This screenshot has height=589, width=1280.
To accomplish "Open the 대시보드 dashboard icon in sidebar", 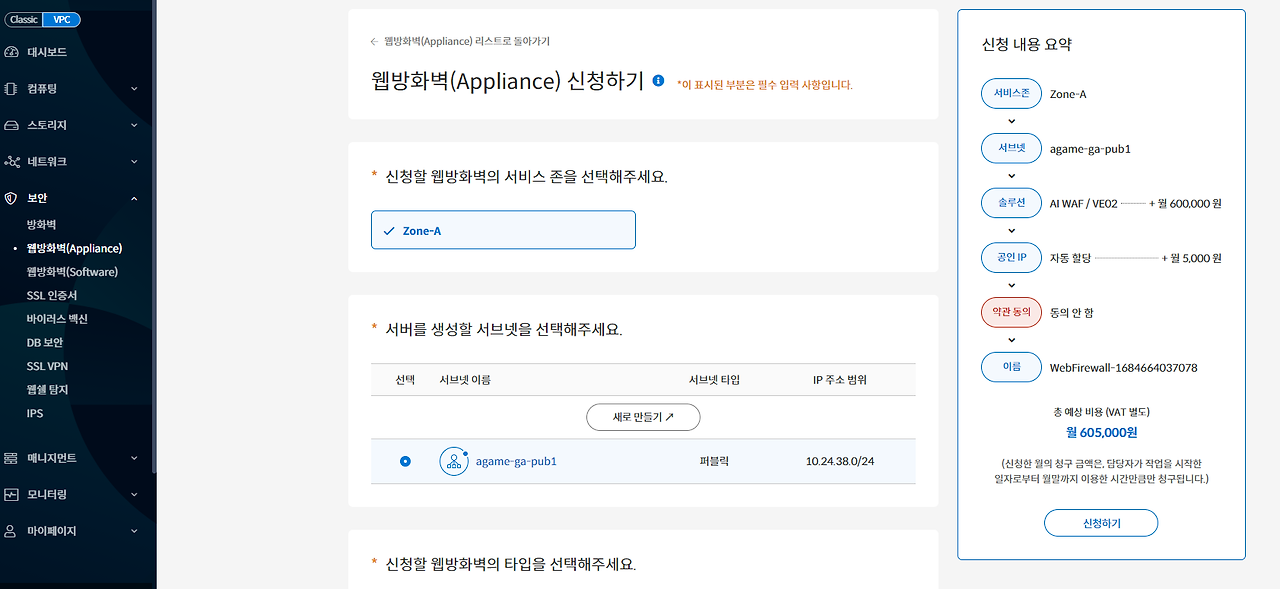I will point(12,51).
